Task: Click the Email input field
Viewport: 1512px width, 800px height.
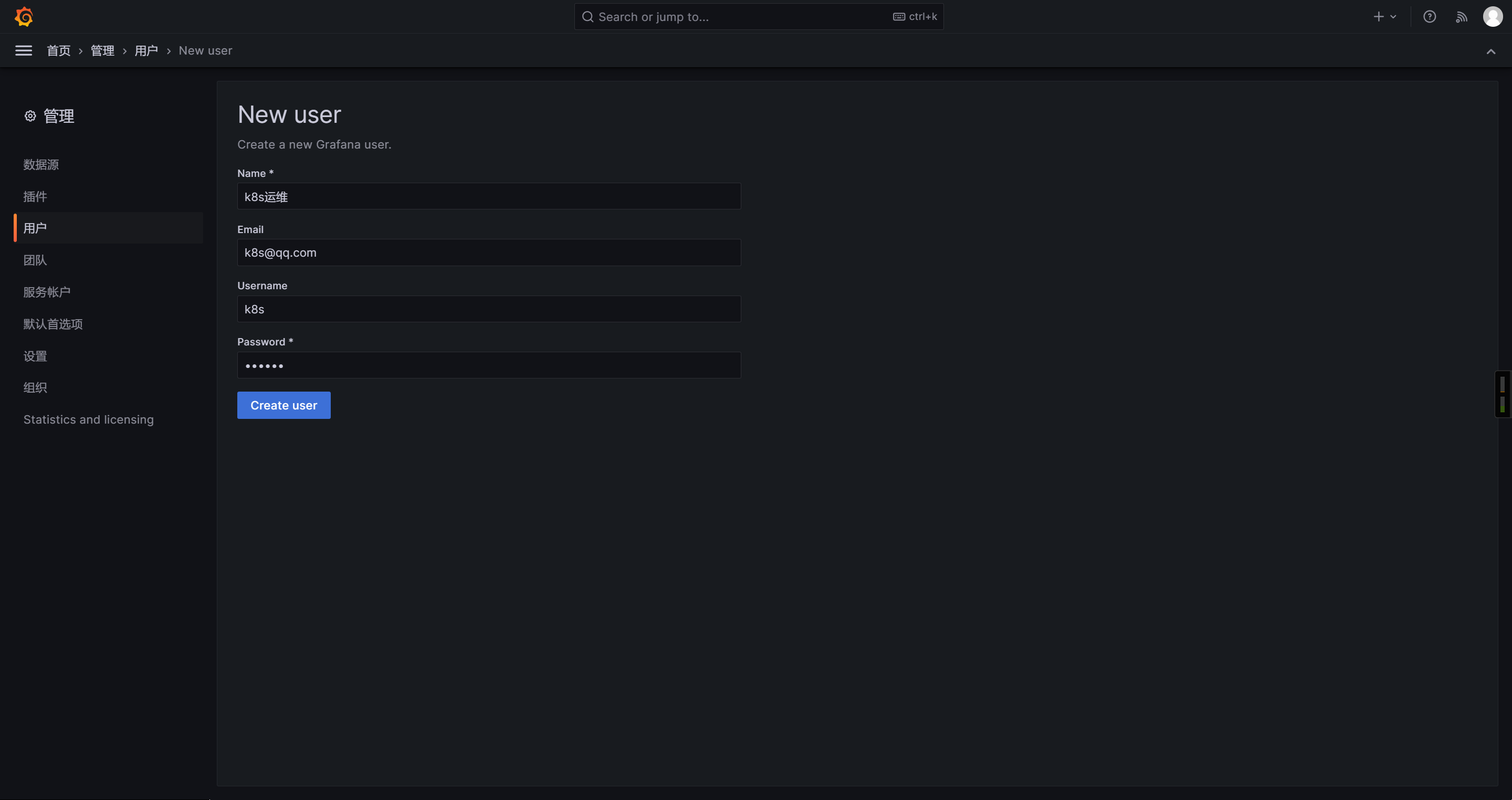Action: pos(489,252)
